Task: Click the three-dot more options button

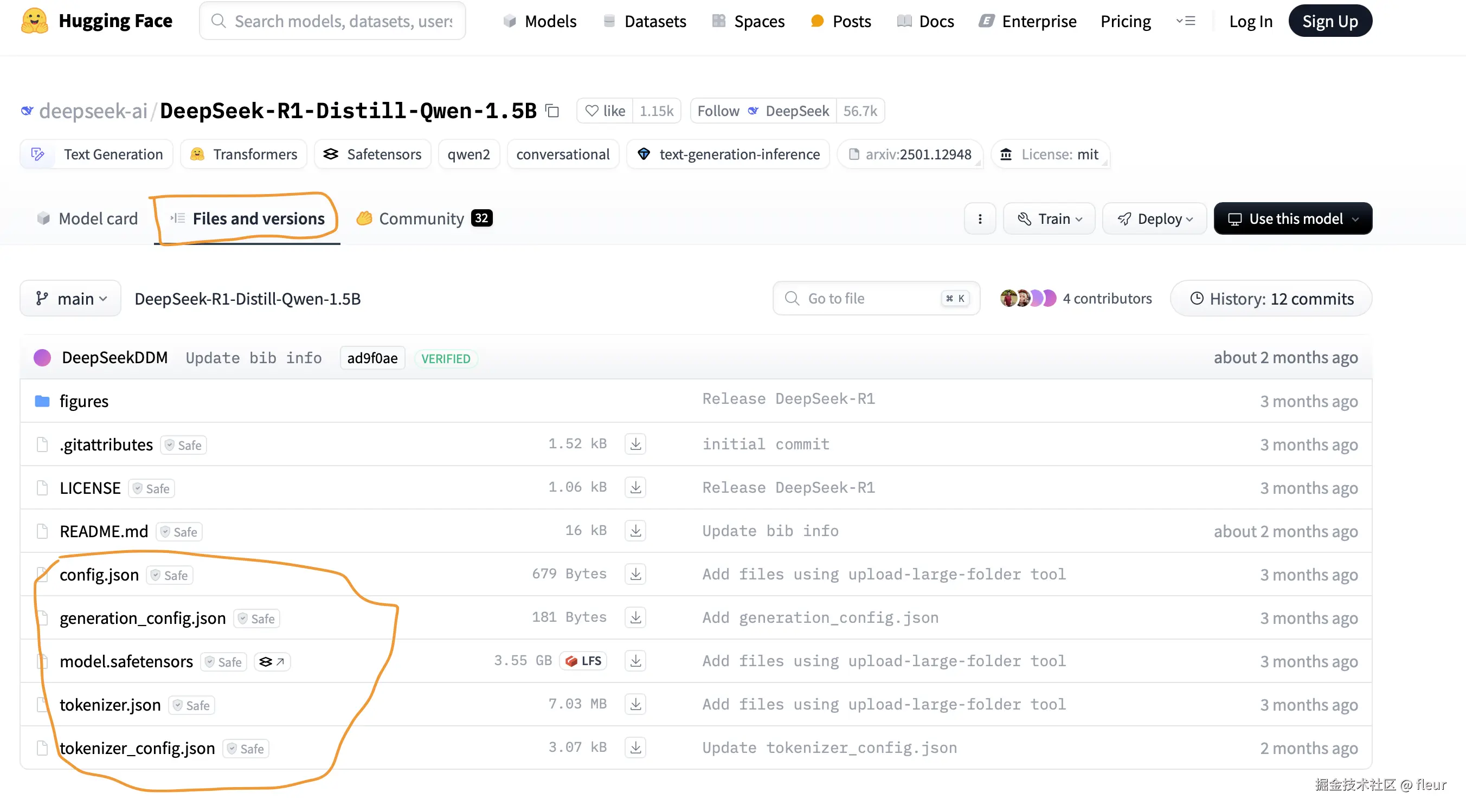Action: tap(980, 218)
